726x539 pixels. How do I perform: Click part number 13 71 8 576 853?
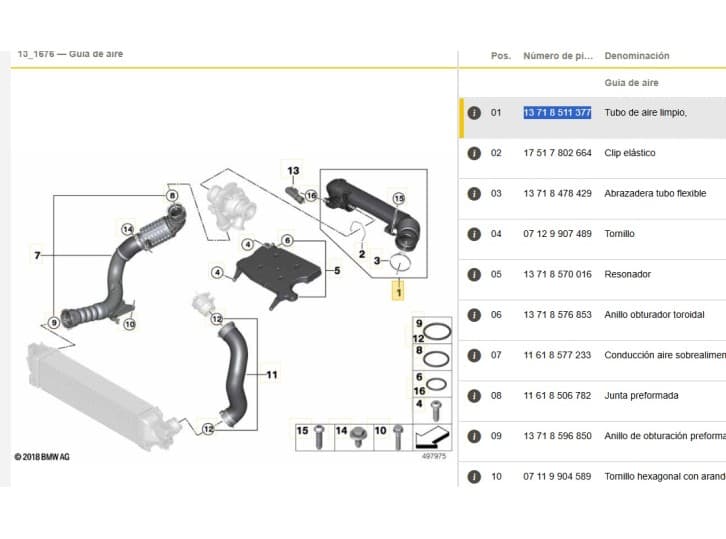click(x=557, y=314)
